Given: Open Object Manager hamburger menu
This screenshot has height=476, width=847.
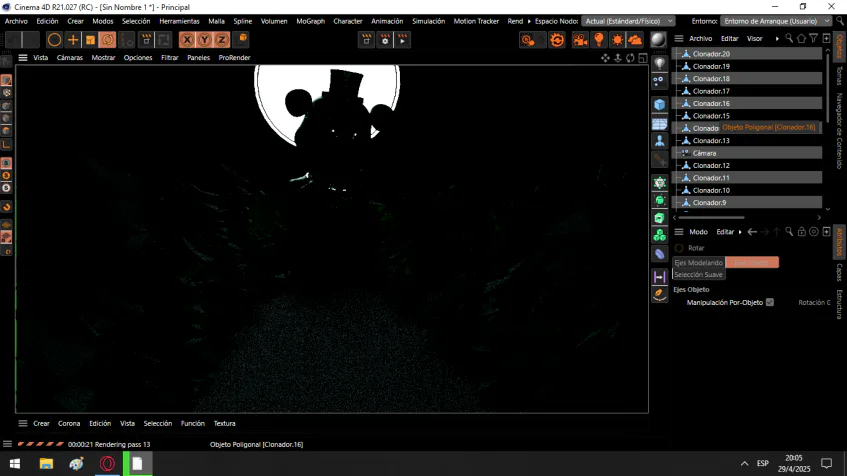Looking at the screenshot, I should [679, 38].
